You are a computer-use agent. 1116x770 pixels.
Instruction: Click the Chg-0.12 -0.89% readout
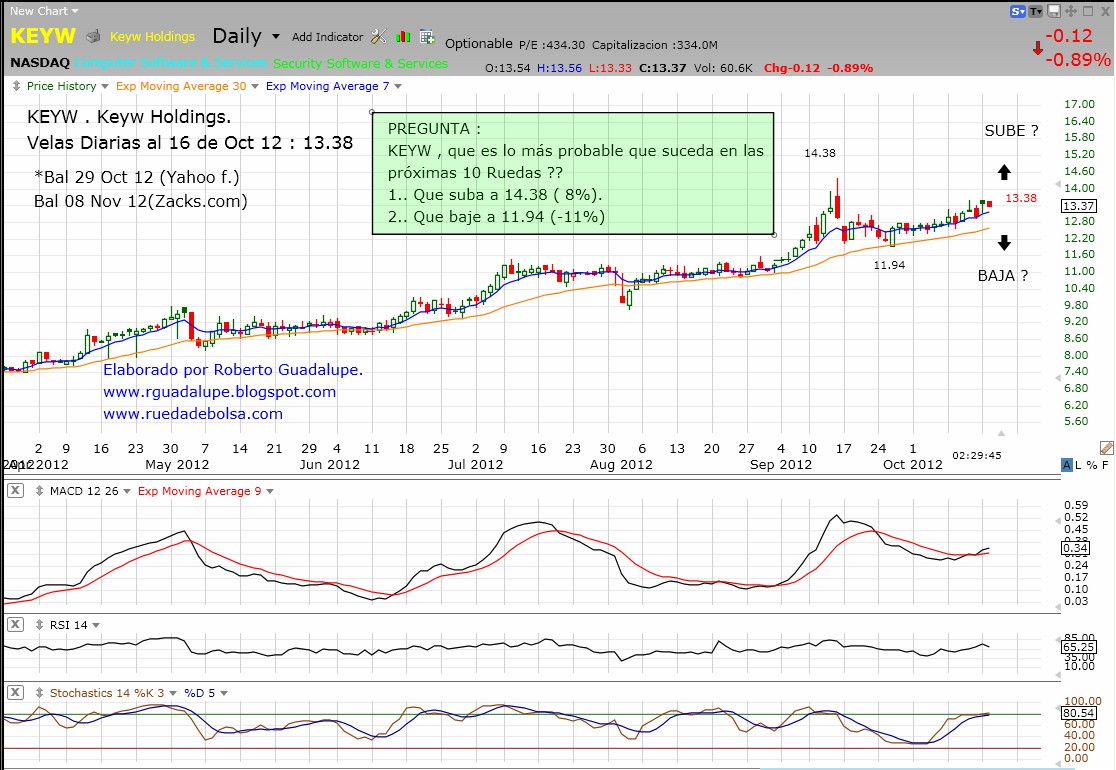[818, 68]
